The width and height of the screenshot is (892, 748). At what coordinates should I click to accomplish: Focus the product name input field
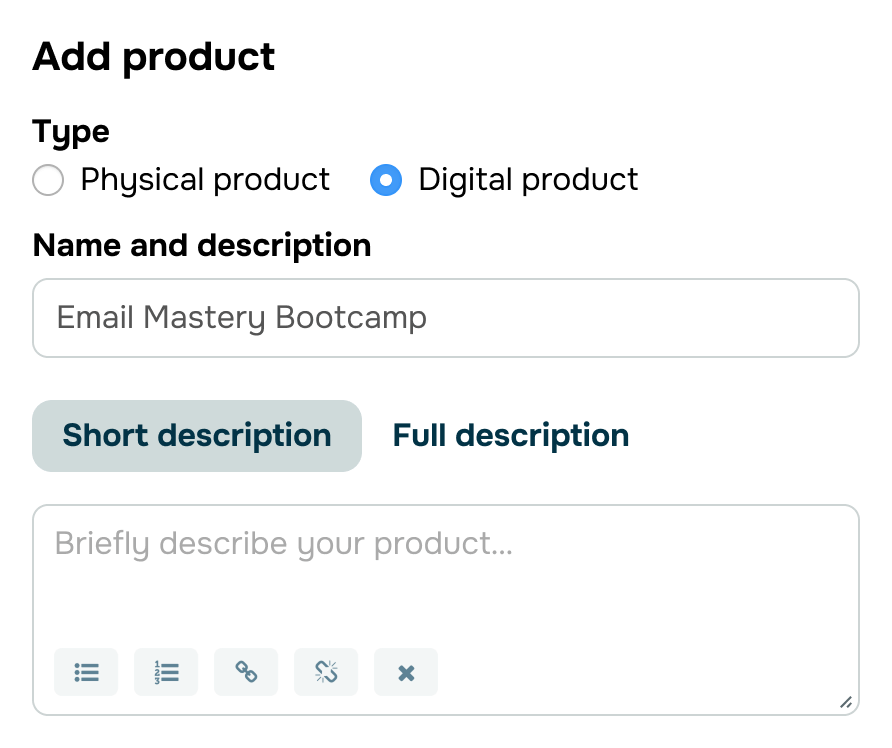[x=446, y=318]
